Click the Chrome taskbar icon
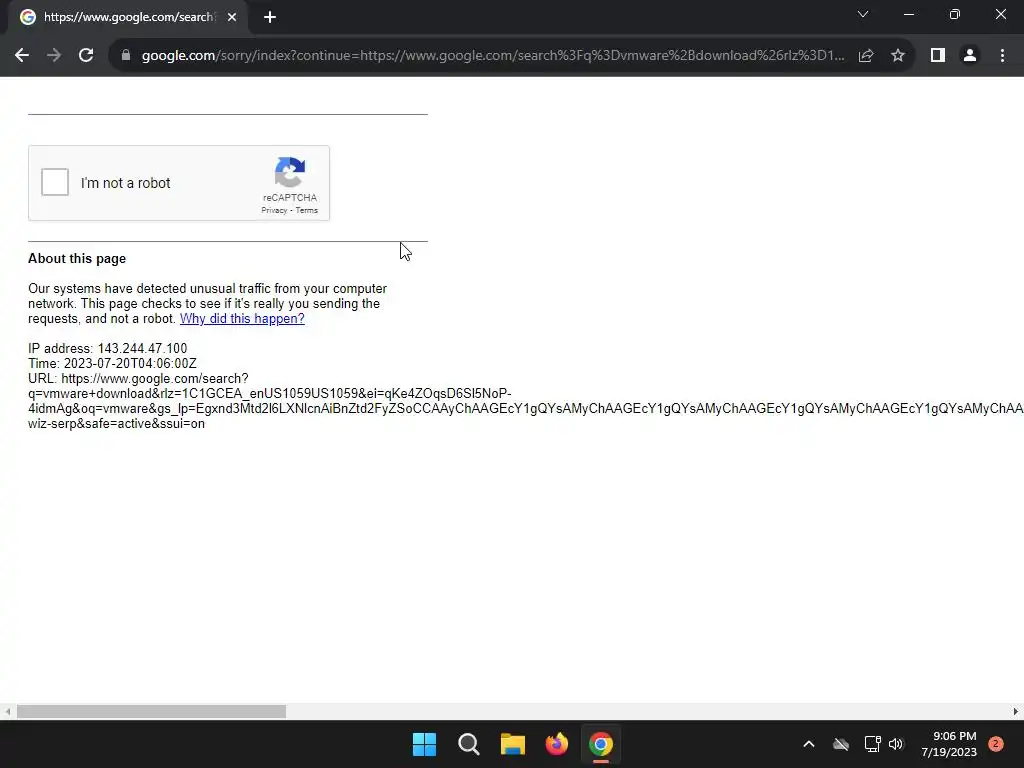 601,744
